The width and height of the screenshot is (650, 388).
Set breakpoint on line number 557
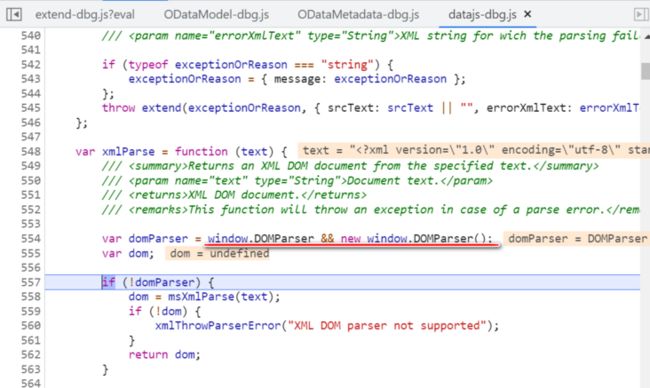coord(31,282)
